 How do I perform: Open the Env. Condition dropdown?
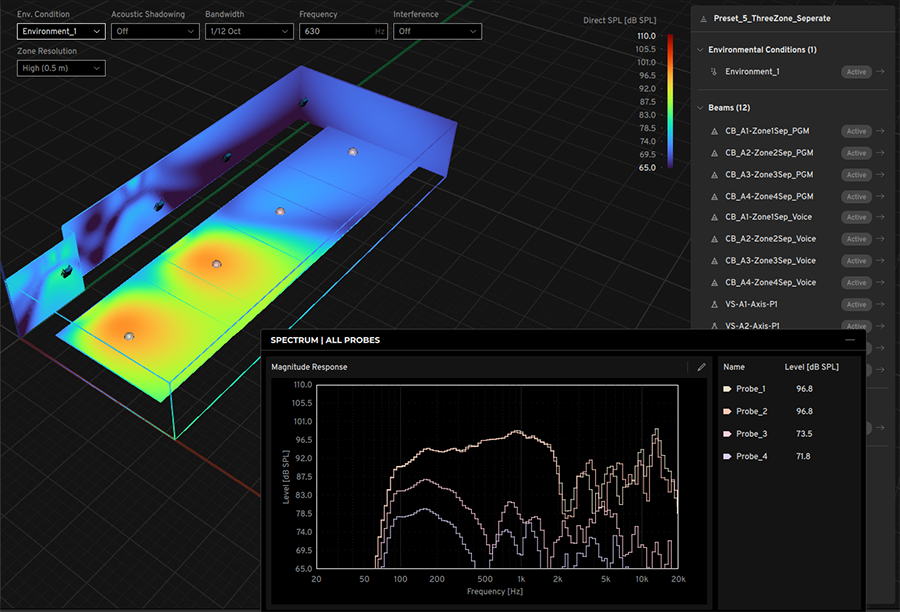61,31
